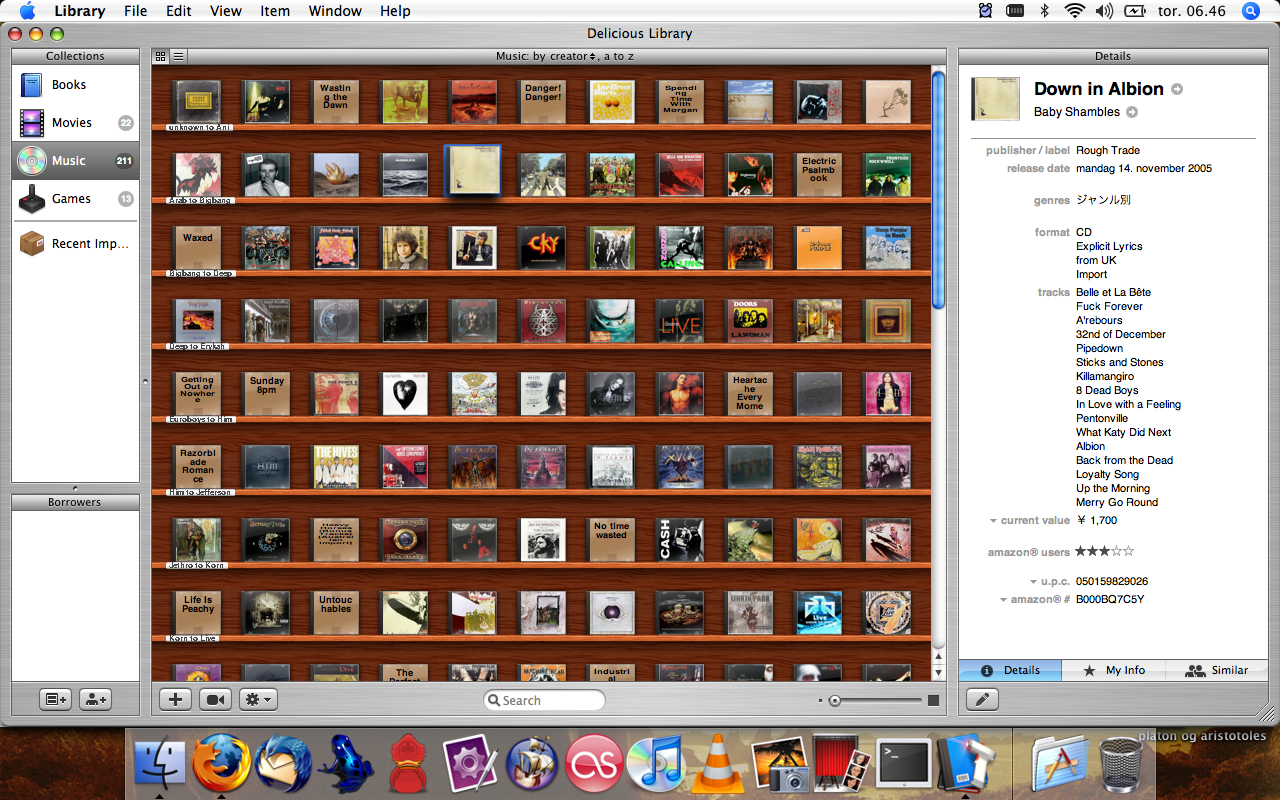1280x800 pixels.
Task: Add a new item with plus button
Action: 175,700
